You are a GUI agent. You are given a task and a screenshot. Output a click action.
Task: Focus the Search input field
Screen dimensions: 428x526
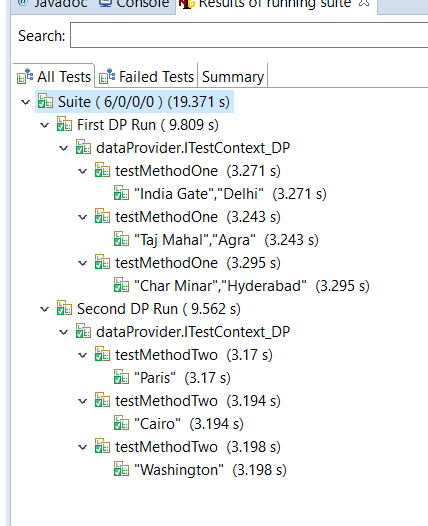[249, 35]
